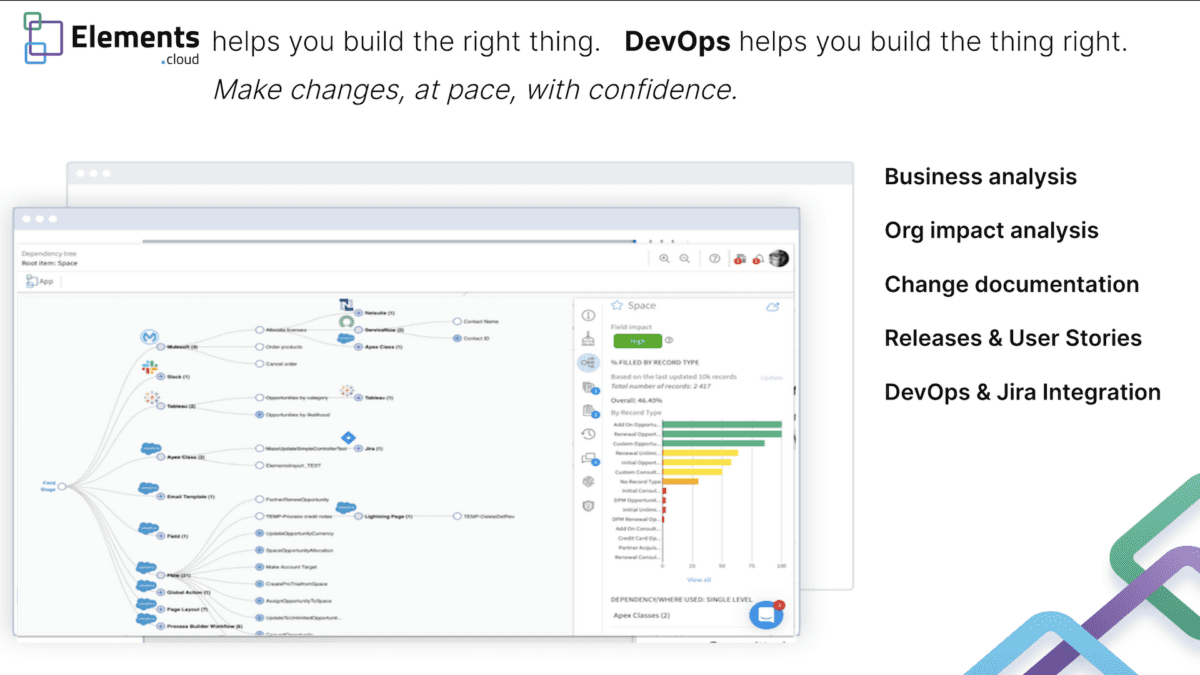The height and width of the screenshot is (675, 1200).
Task: Open the history clock icon in side panel
Action: pyautogui.click(x=588, y=434)
